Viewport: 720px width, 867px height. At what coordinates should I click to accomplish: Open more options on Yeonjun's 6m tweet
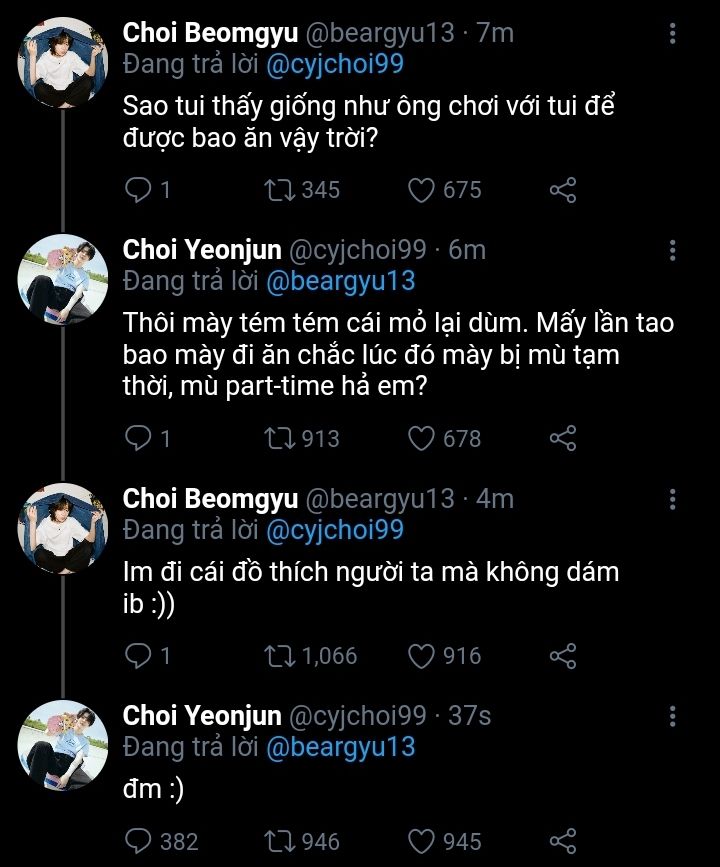(673, 250)
